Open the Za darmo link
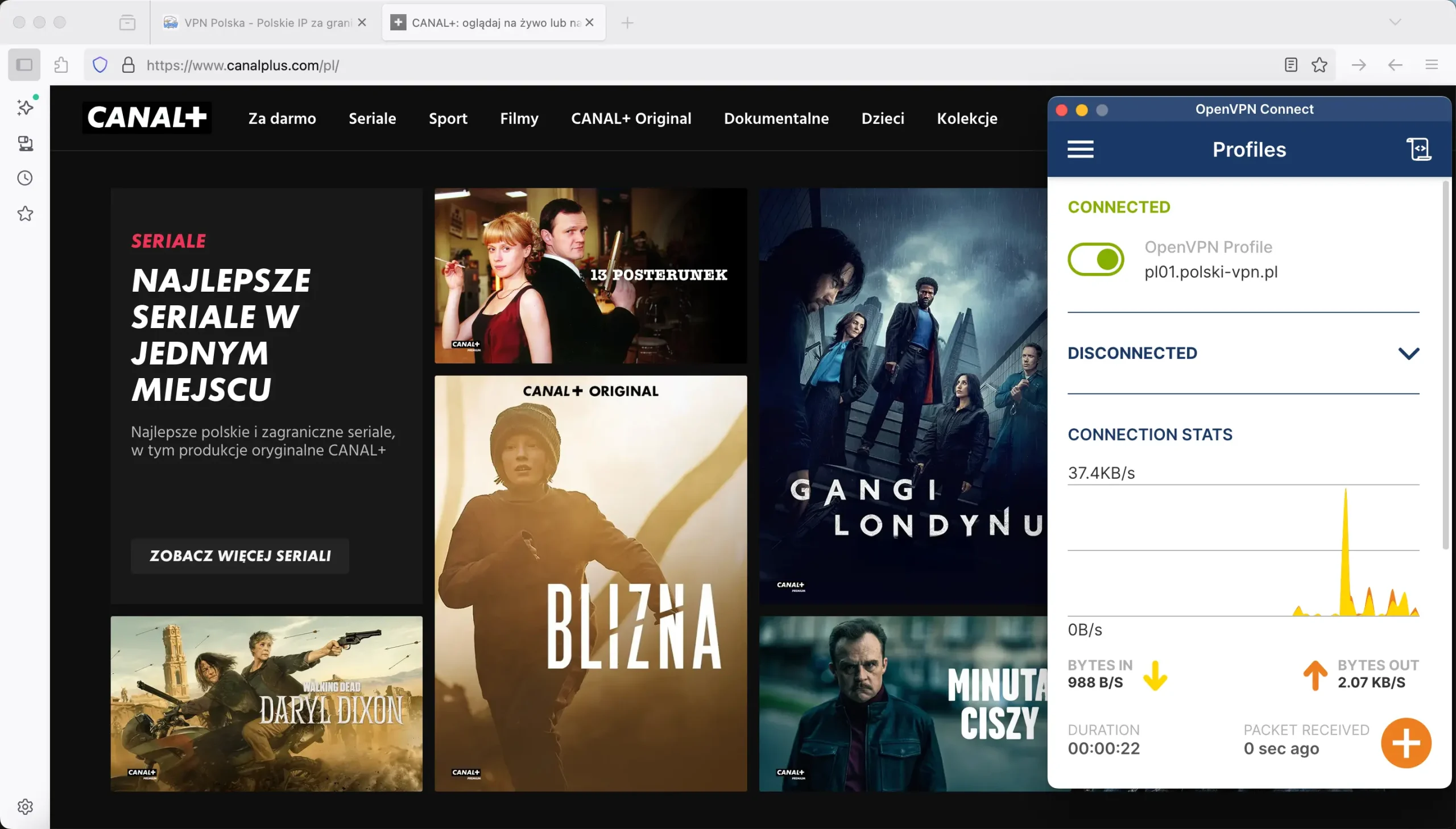Screen dimensions: 1456x829 282,118
